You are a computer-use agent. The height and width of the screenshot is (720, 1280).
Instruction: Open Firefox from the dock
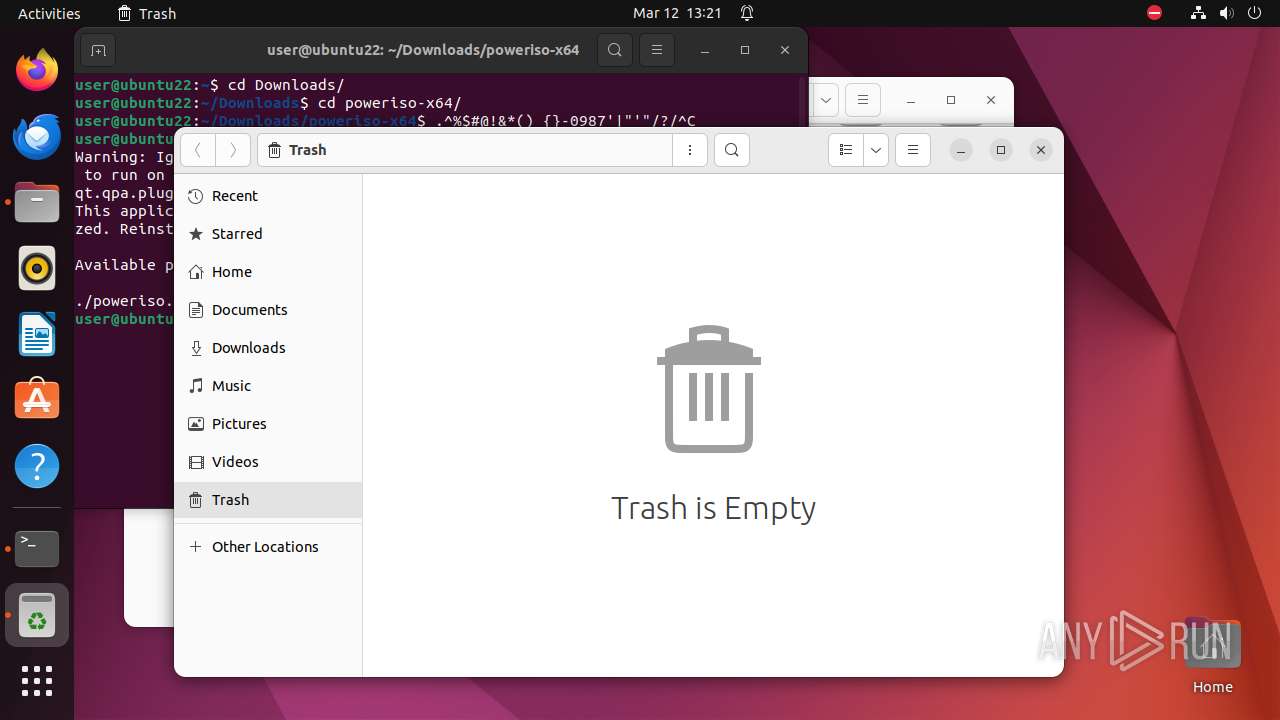tap(37, 70)
